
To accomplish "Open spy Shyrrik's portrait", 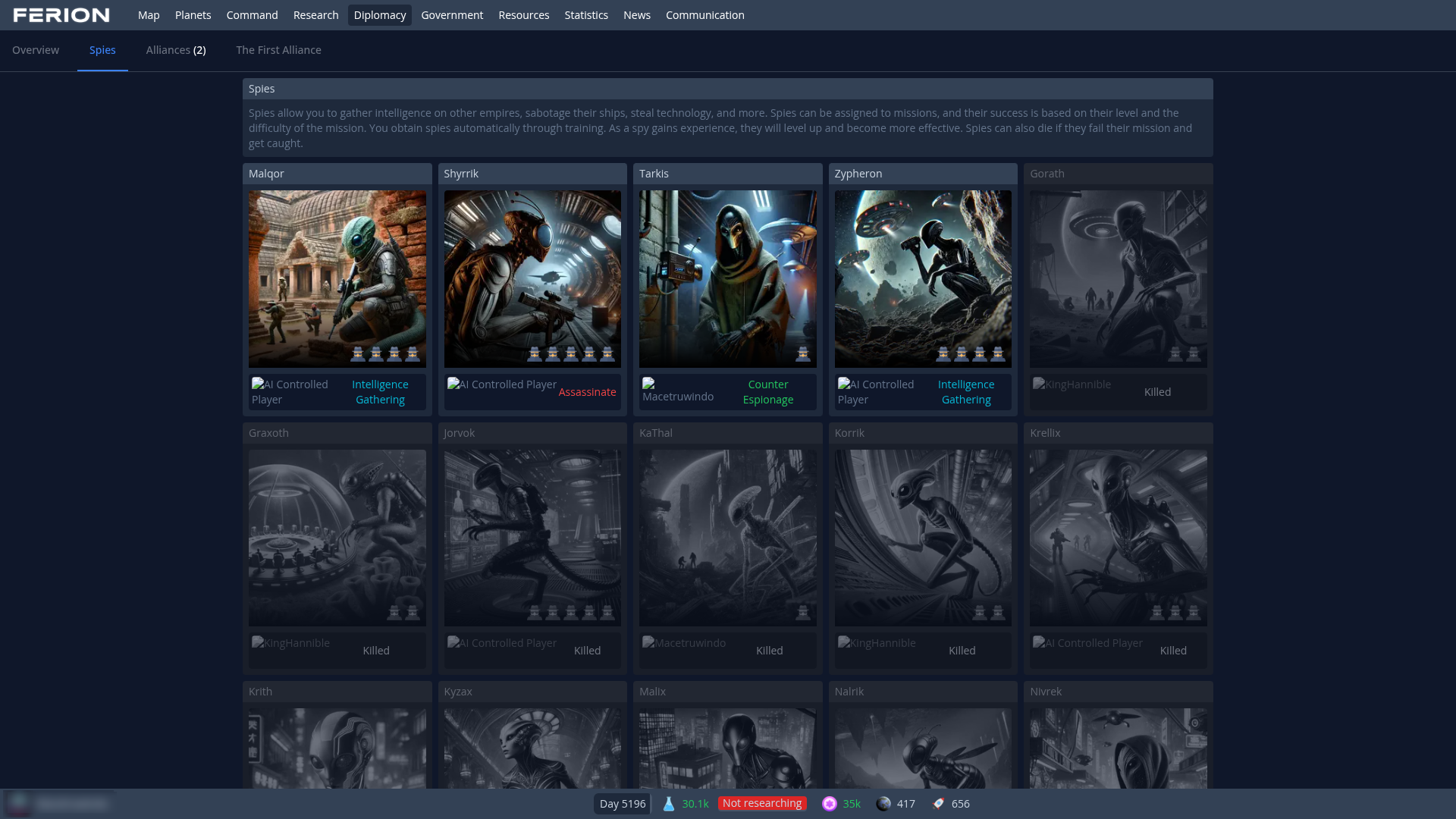I will coord(532,279).
